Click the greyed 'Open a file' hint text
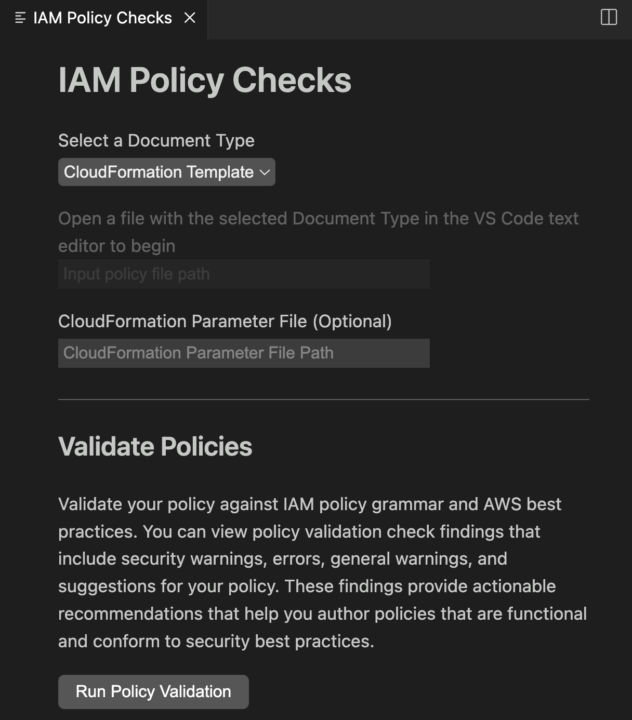Image resolution: width=632 pixels, height=720 pixels. click(x=318, y=232)
